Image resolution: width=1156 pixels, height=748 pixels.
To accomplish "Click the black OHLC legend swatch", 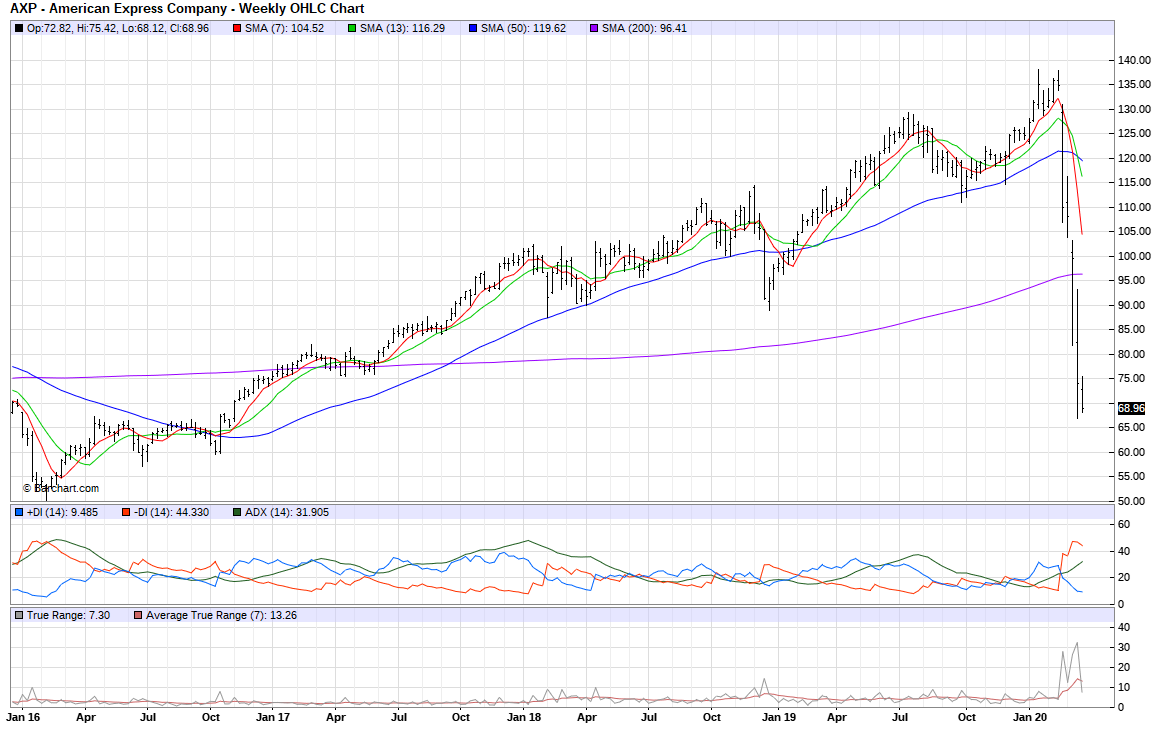I will point(18,29).
